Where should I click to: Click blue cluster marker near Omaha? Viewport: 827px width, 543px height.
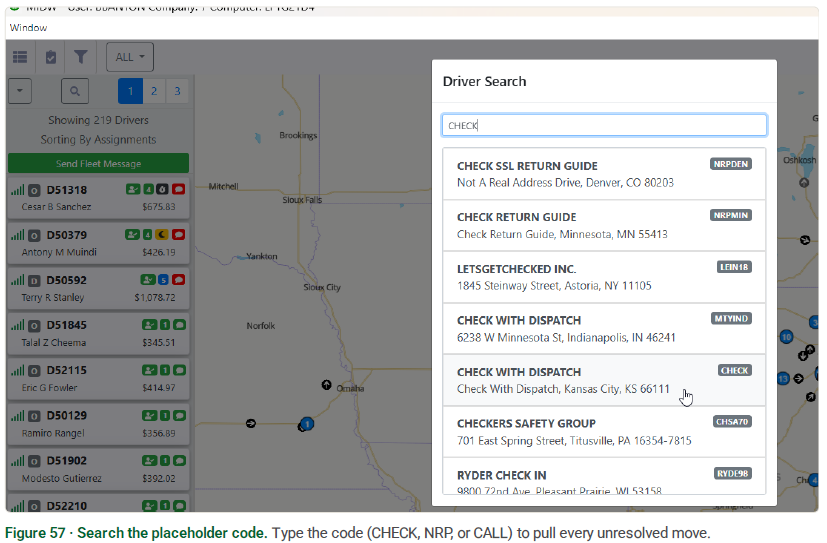pos(307,423)
